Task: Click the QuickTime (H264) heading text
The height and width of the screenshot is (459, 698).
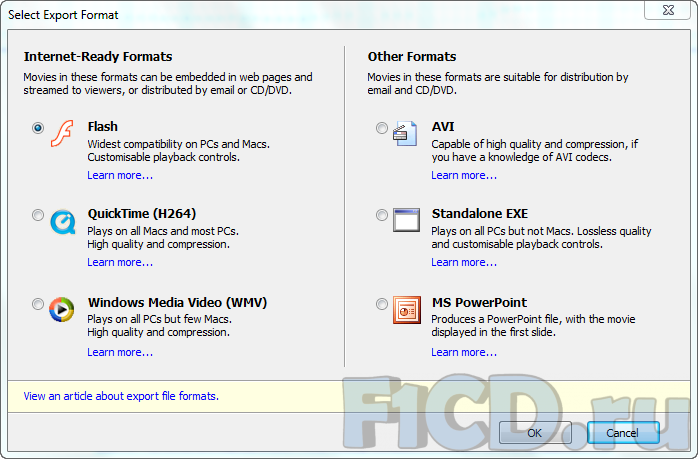Action: [142, 214]
